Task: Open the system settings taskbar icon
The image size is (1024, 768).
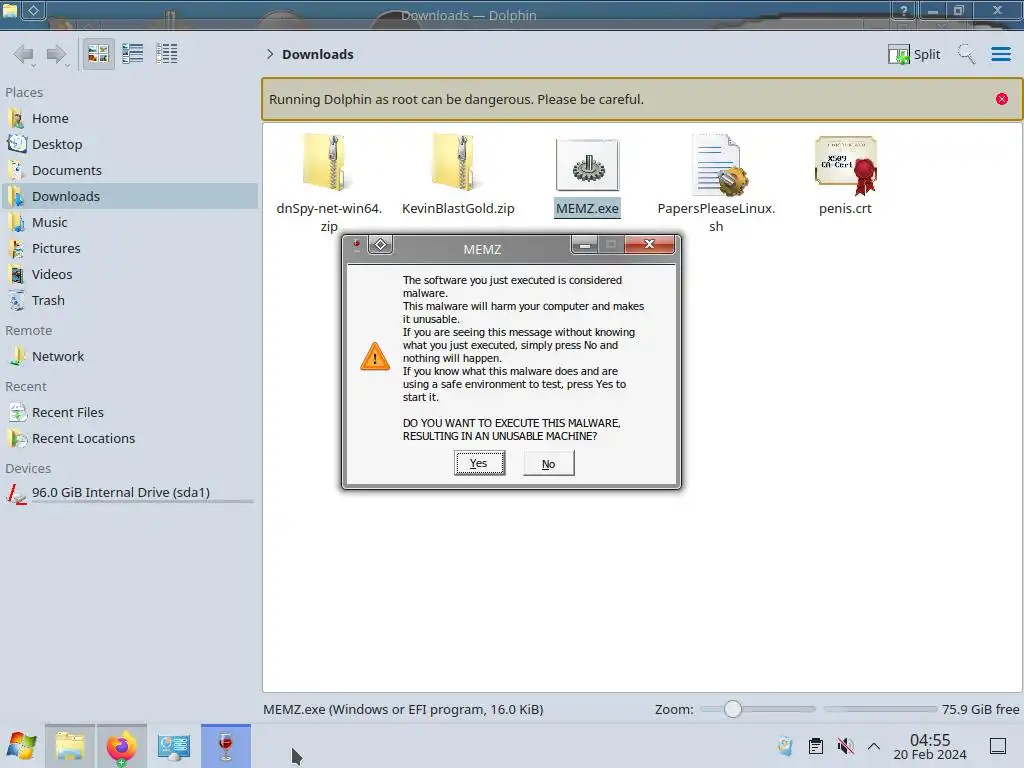Action: click(x=174, y=746)
